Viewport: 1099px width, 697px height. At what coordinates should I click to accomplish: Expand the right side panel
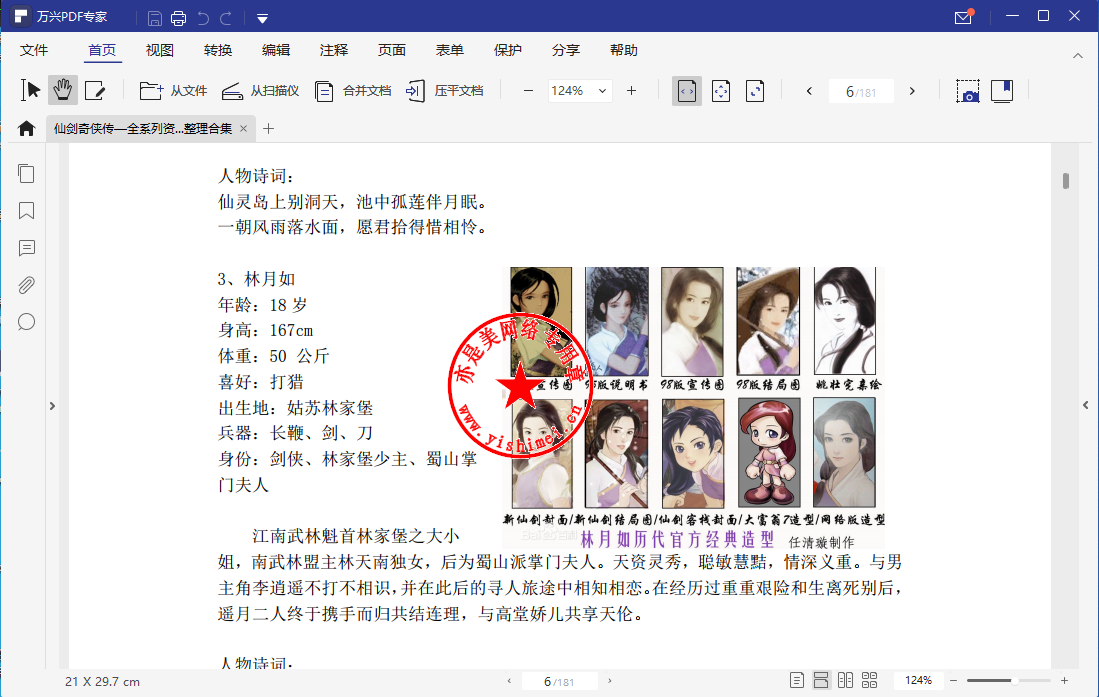(1086, 405)
